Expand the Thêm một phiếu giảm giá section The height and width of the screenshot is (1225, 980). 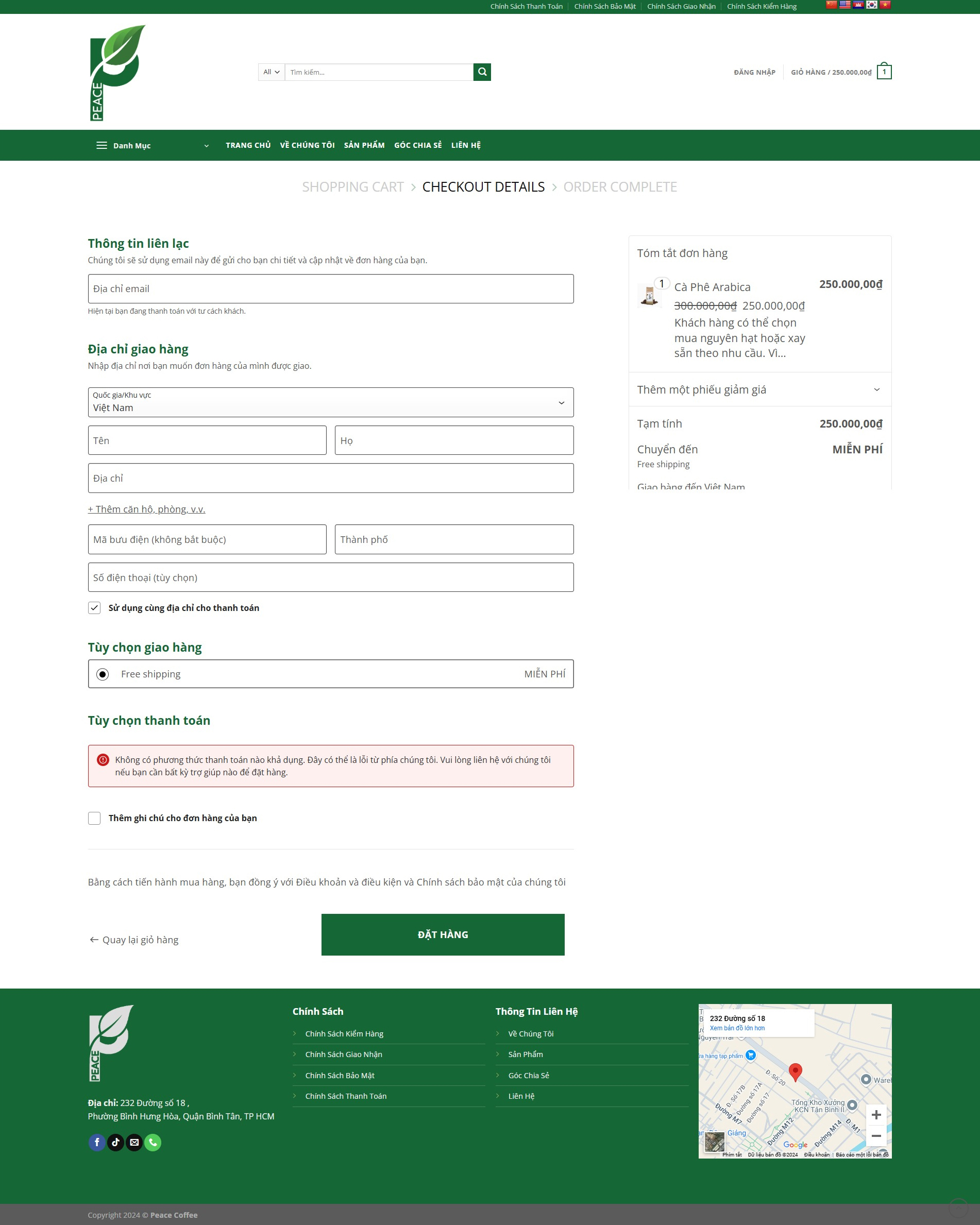pos(759,389)
